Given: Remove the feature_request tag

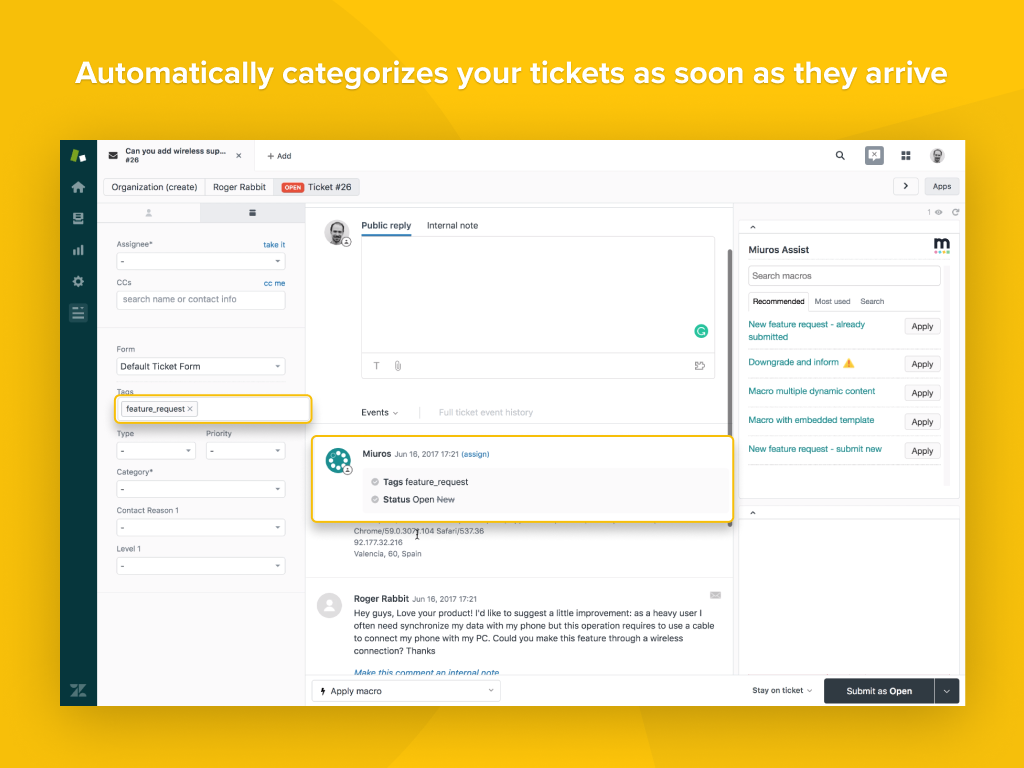Looking at the screenshot, I should 190,409.
